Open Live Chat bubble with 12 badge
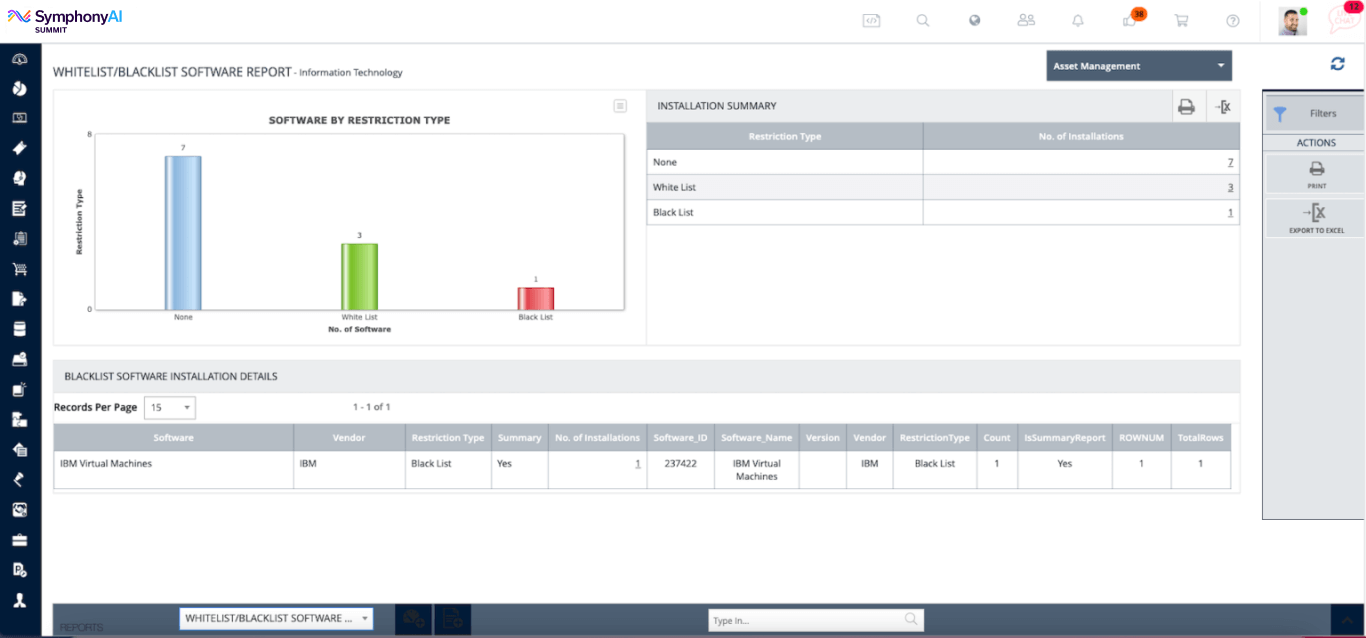The image size is (1366, 638). 1343,19
